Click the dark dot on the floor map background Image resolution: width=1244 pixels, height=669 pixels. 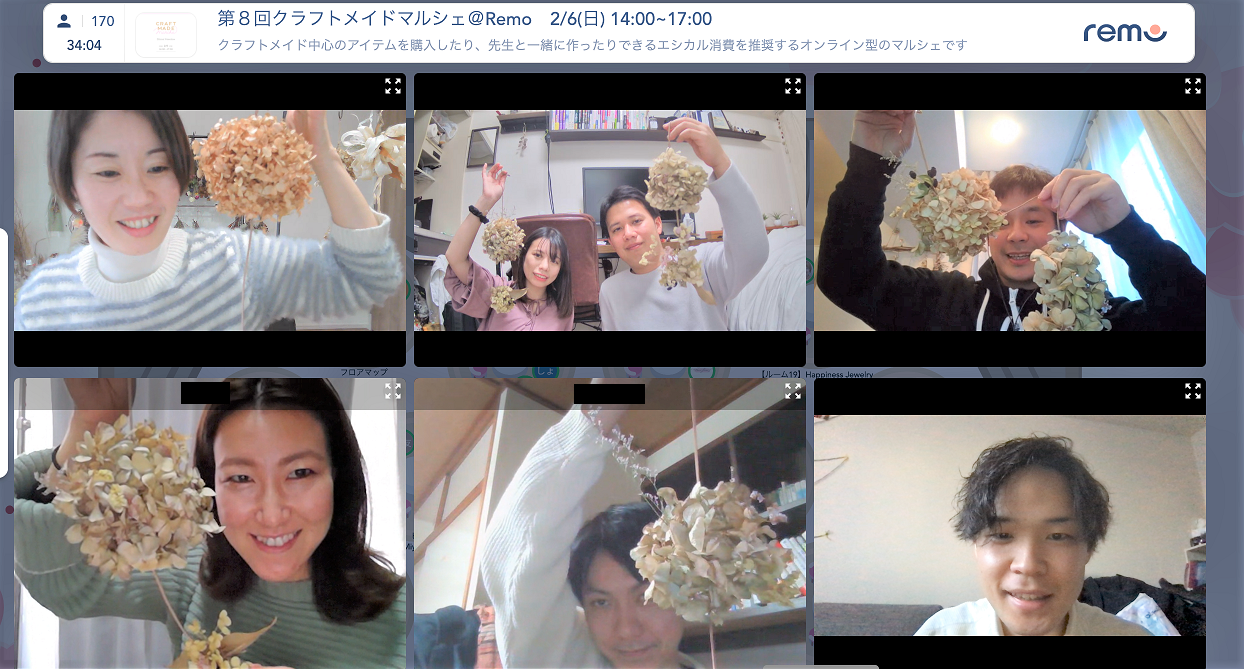[x=37, y=63]
